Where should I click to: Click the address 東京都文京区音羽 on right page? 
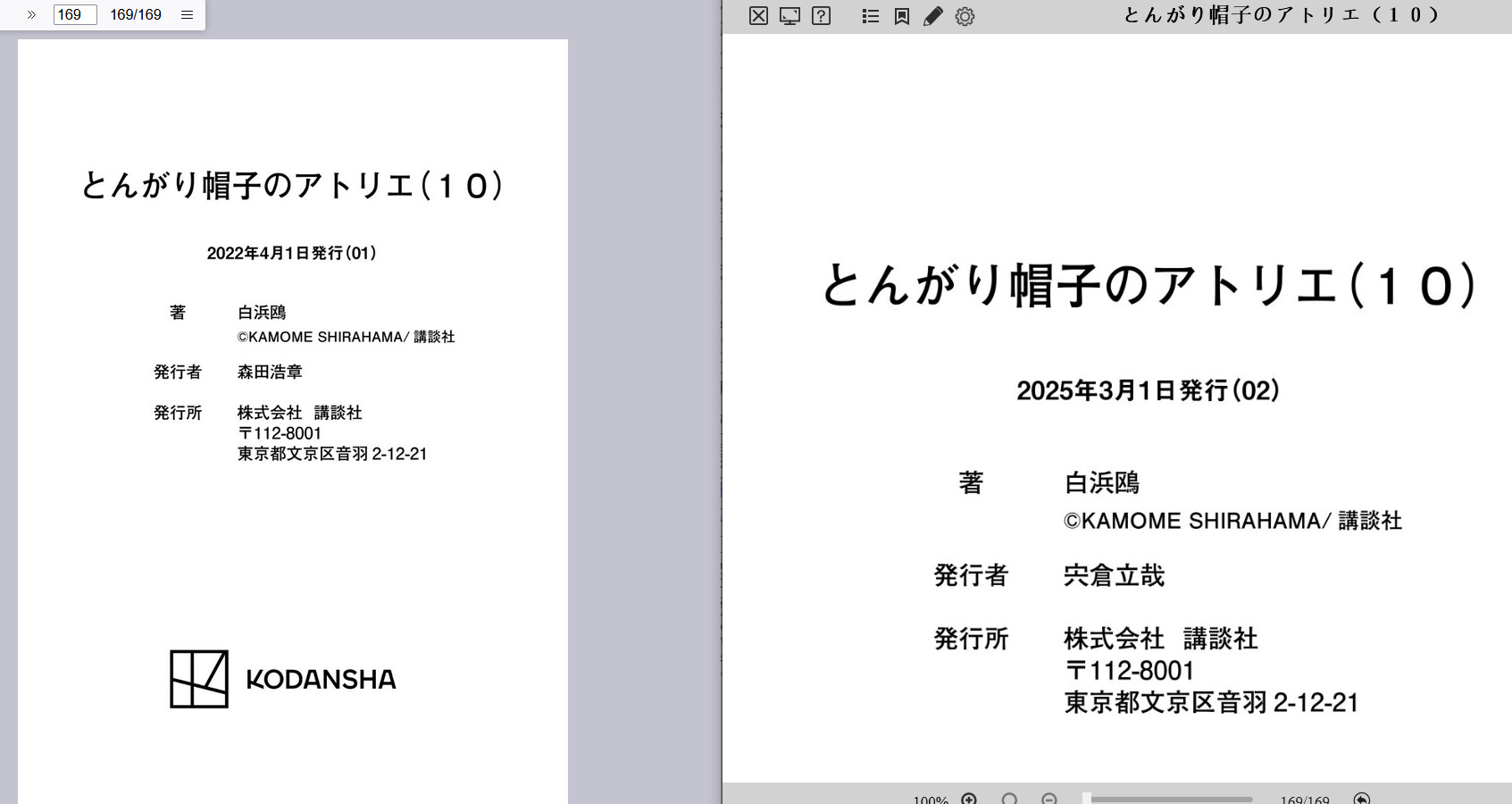click(1165, 702)
